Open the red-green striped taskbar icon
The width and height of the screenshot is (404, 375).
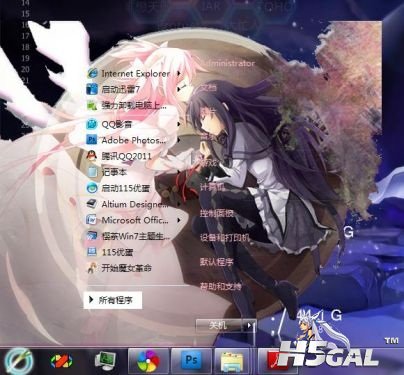tap(61, 361)
